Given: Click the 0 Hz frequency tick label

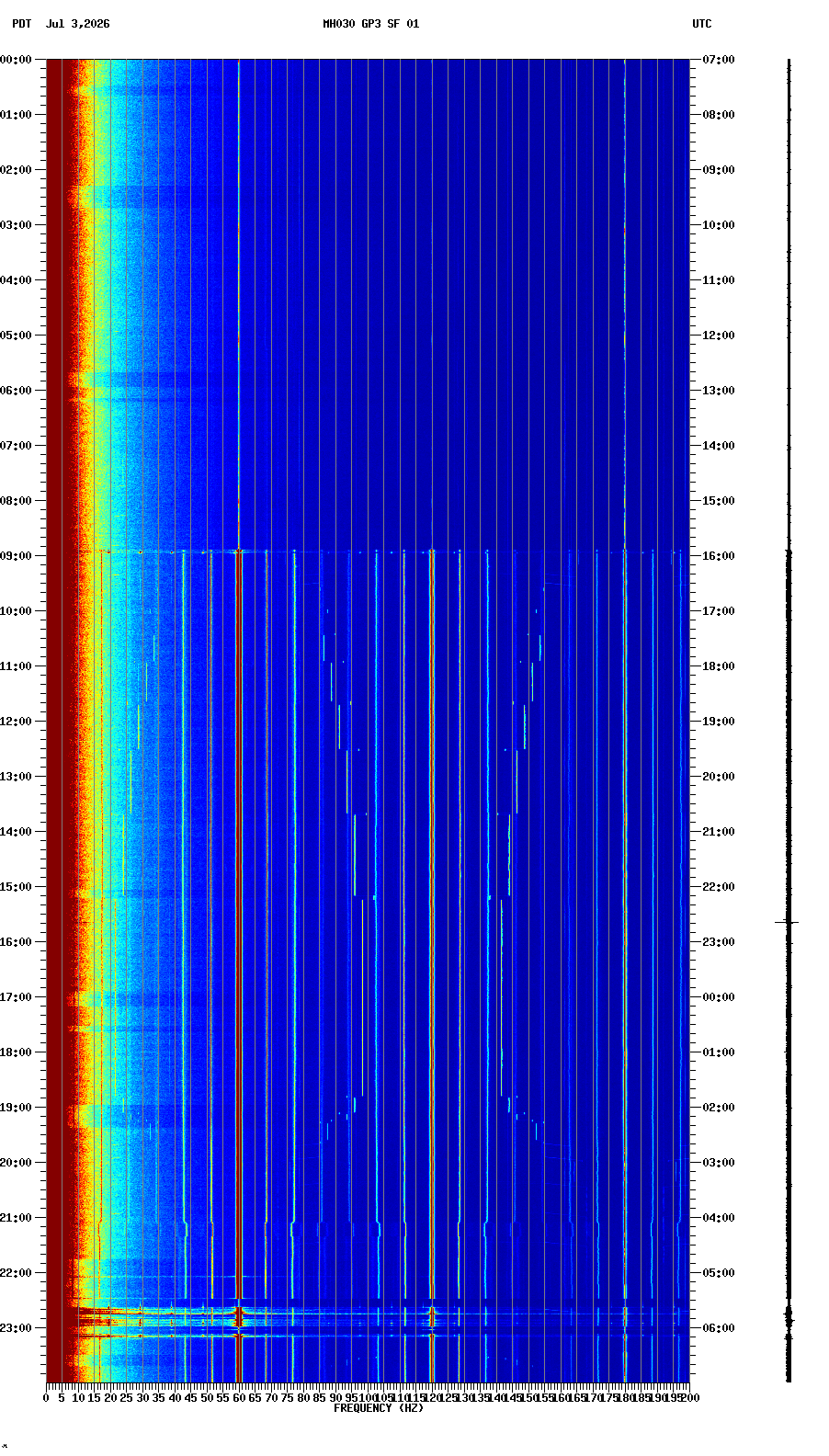Looking at the screenshot, I should [x=46, y=1398].
